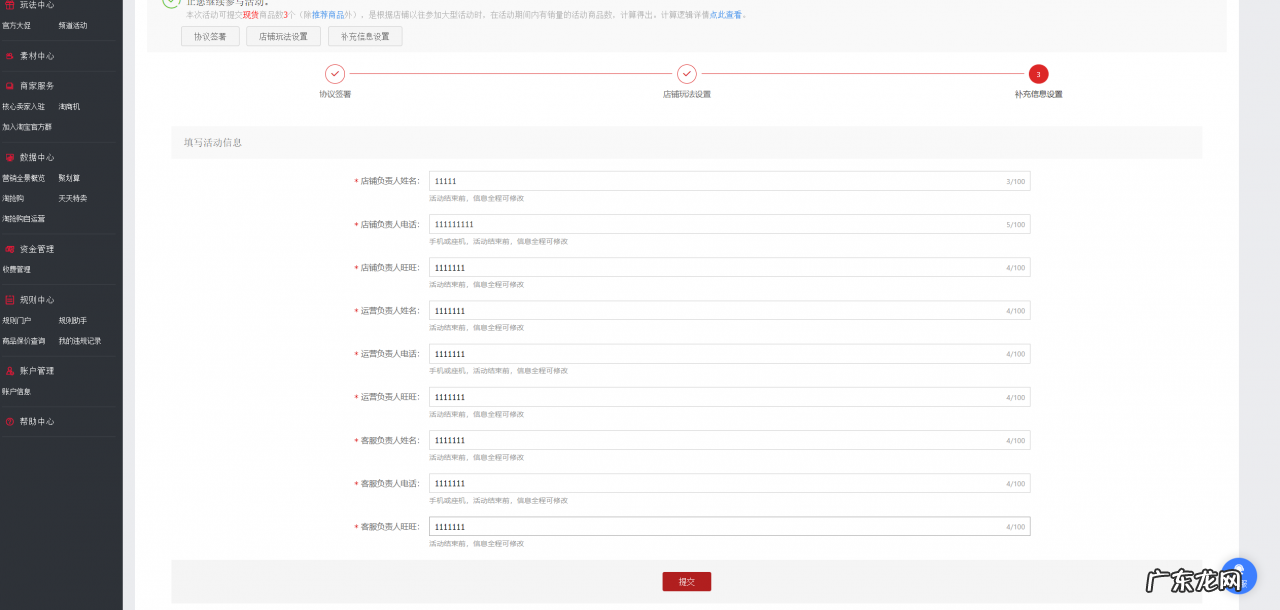Open the blue floating help widget

(1238, 577)
